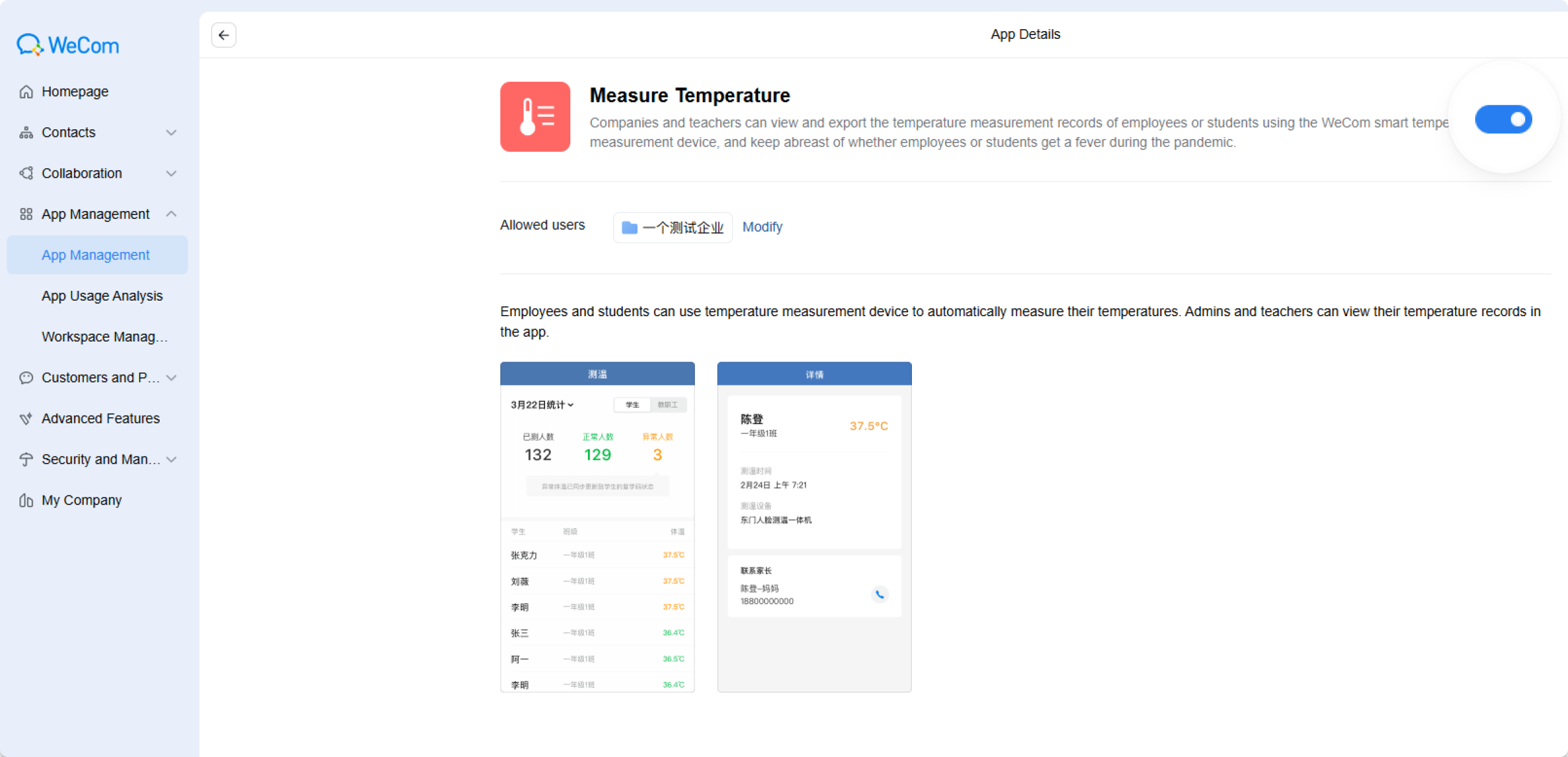The height and width of the screenshot is (757, 1568).
Task: Click the blue folder icon in allowed users
Action: (x=629, y=227)
